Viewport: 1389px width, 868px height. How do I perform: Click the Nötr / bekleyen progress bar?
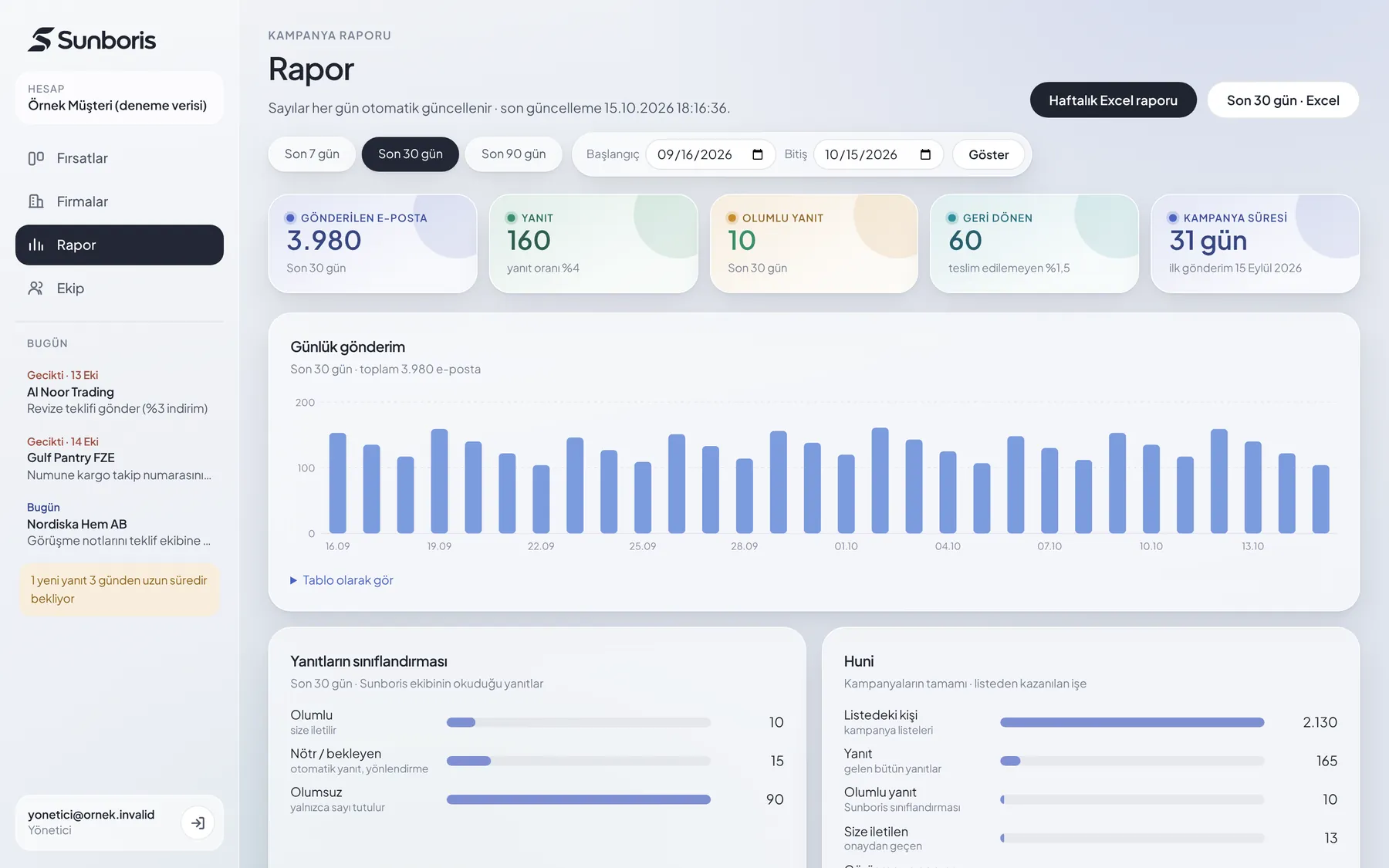click(x=579, y=761)
